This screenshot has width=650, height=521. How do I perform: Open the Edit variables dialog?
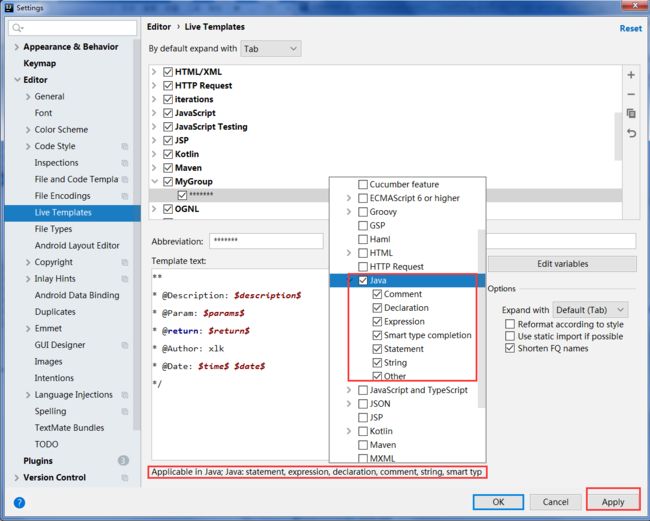[x=562, y=264]
